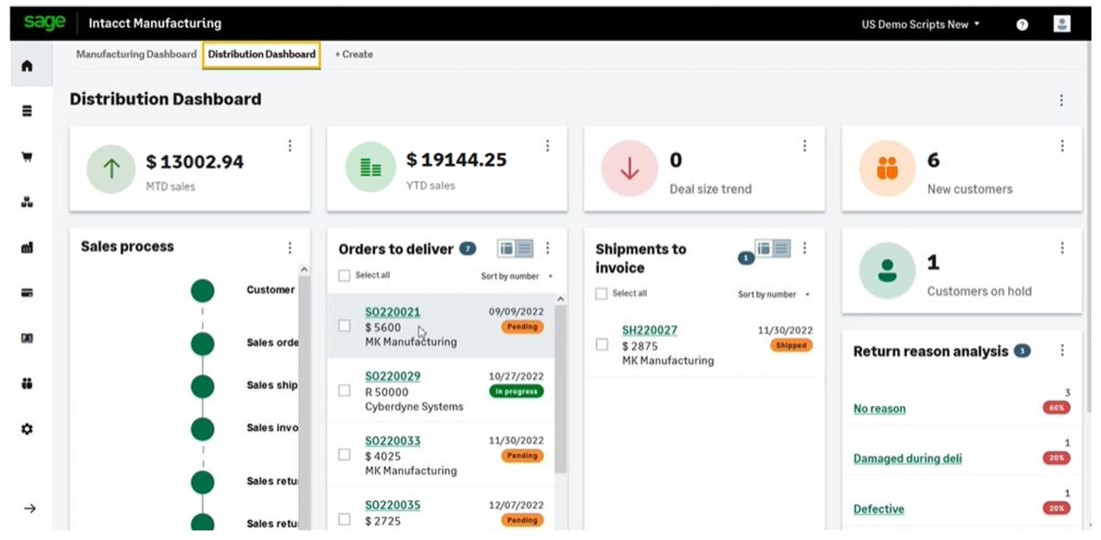Tick the checkbox for shipment SH220027
1101x540 pixels.
click(602, 344)
